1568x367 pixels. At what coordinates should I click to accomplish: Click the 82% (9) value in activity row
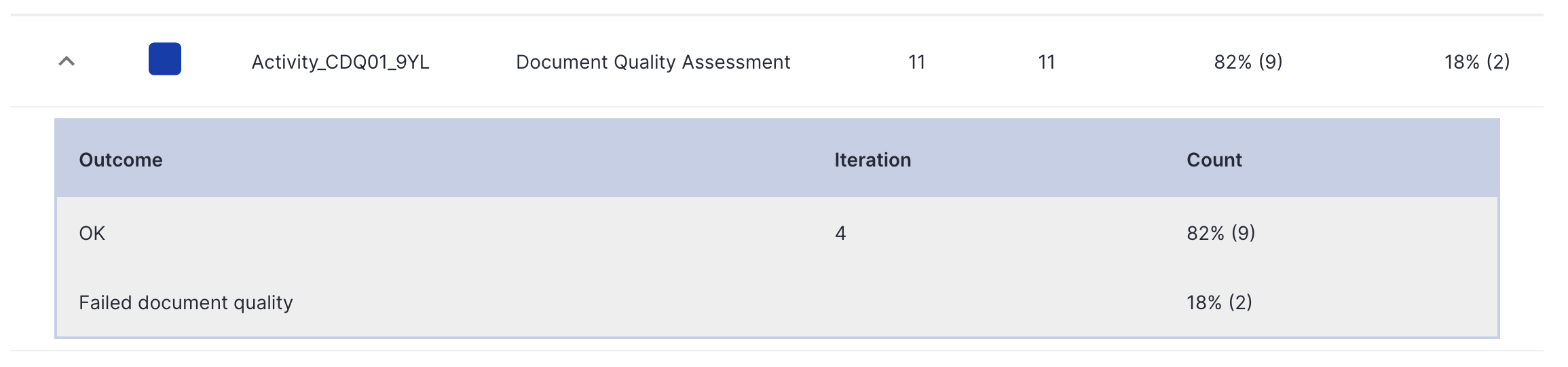(x=1248, y=62)
